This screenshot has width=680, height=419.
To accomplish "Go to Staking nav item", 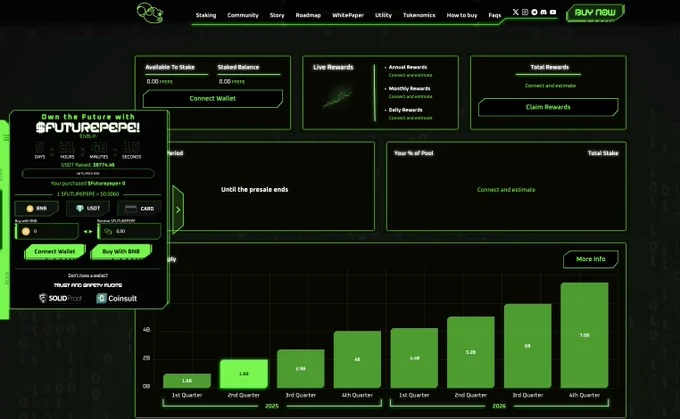I will coord(206,15).
